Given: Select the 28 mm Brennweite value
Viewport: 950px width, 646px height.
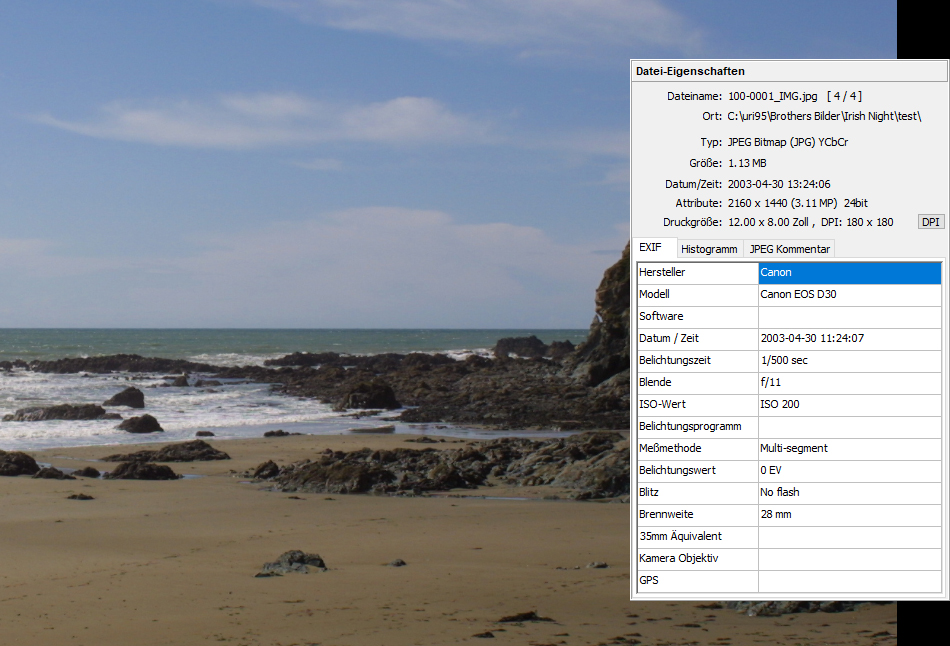Looking at the screenshot, I should tap(849, 515).
